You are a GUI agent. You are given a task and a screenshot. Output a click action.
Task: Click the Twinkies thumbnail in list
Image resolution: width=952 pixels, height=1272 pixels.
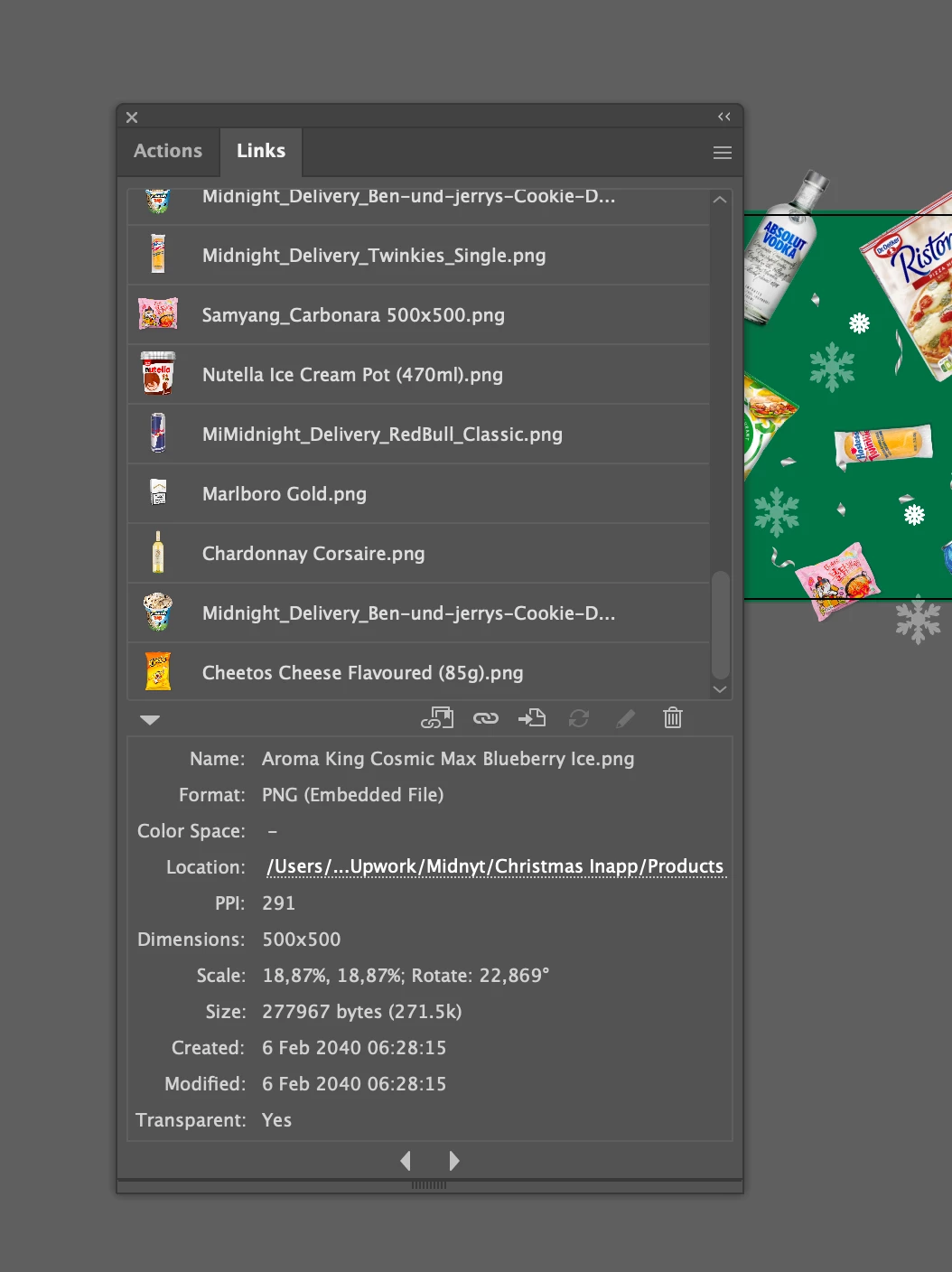(x=158, y=254)
